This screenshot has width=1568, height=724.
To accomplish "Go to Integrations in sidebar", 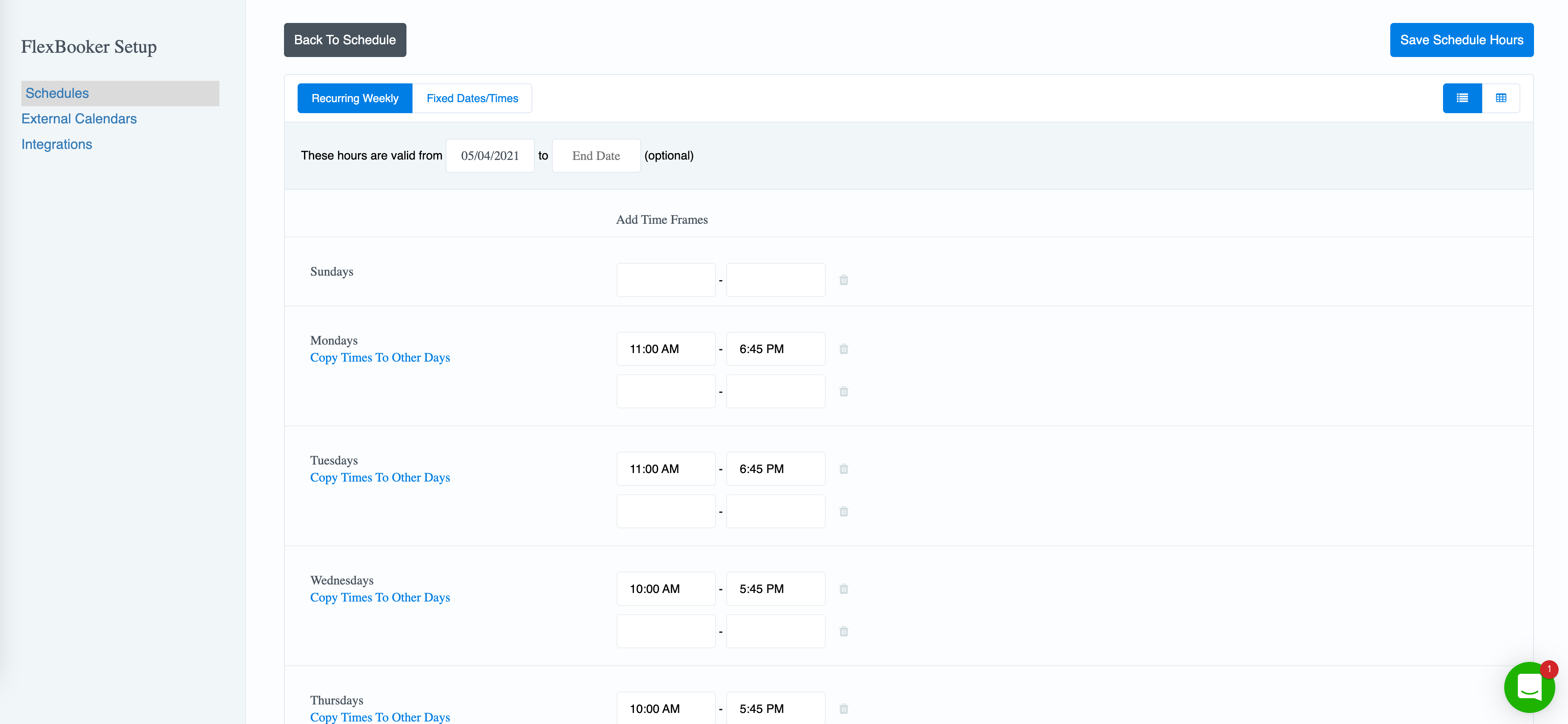I will [57, 144].
